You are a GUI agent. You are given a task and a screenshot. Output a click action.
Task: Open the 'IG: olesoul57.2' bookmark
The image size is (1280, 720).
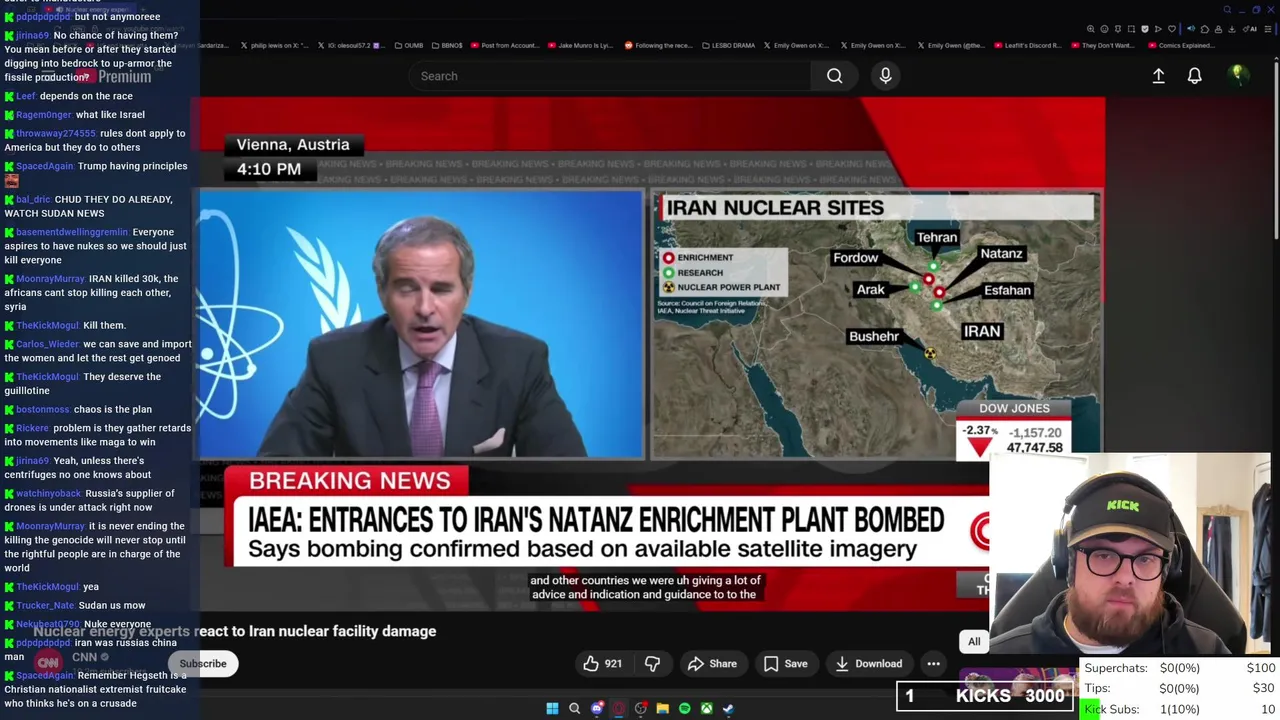pos(351,45)
